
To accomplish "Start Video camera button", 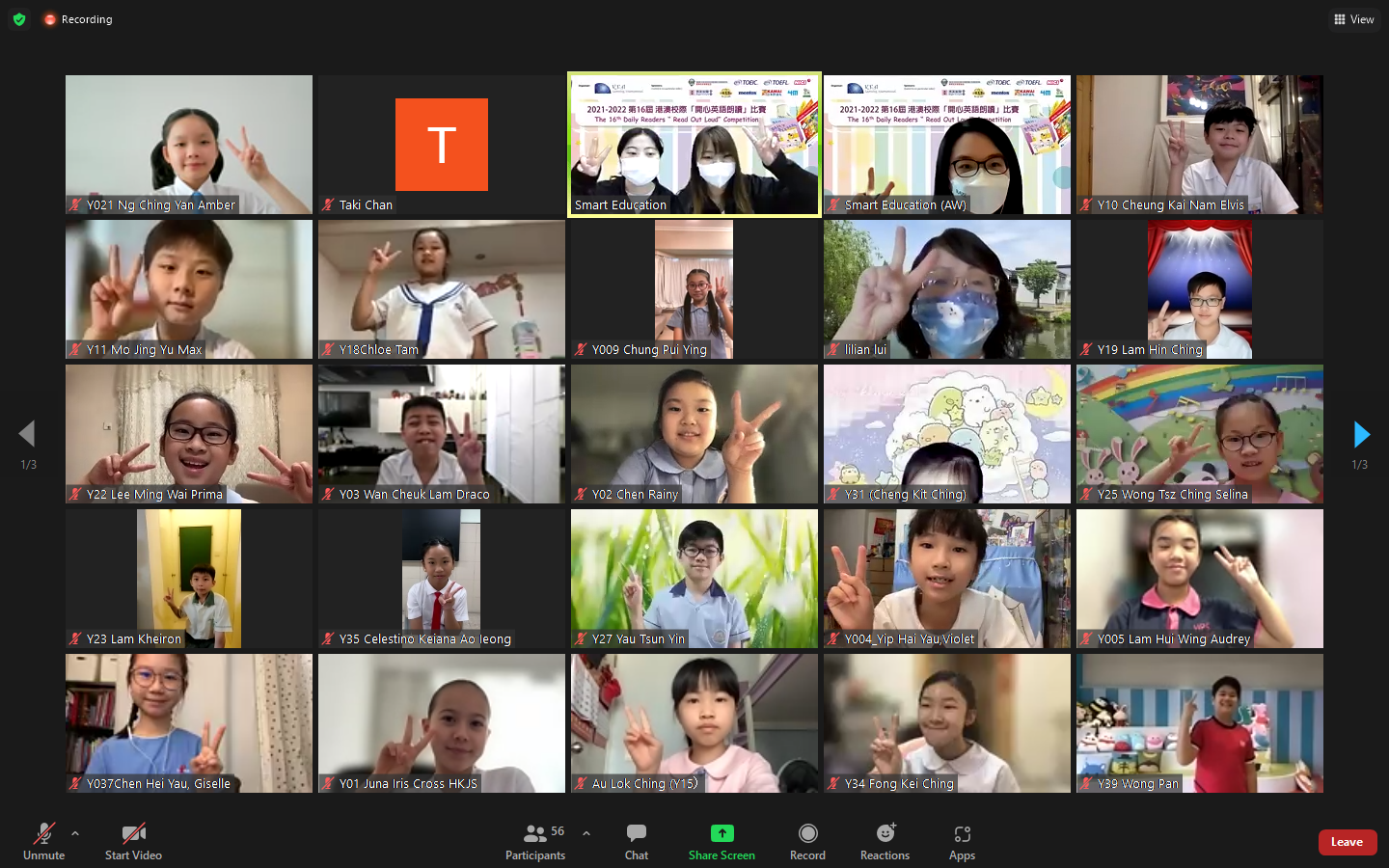I will click(133, 841).
